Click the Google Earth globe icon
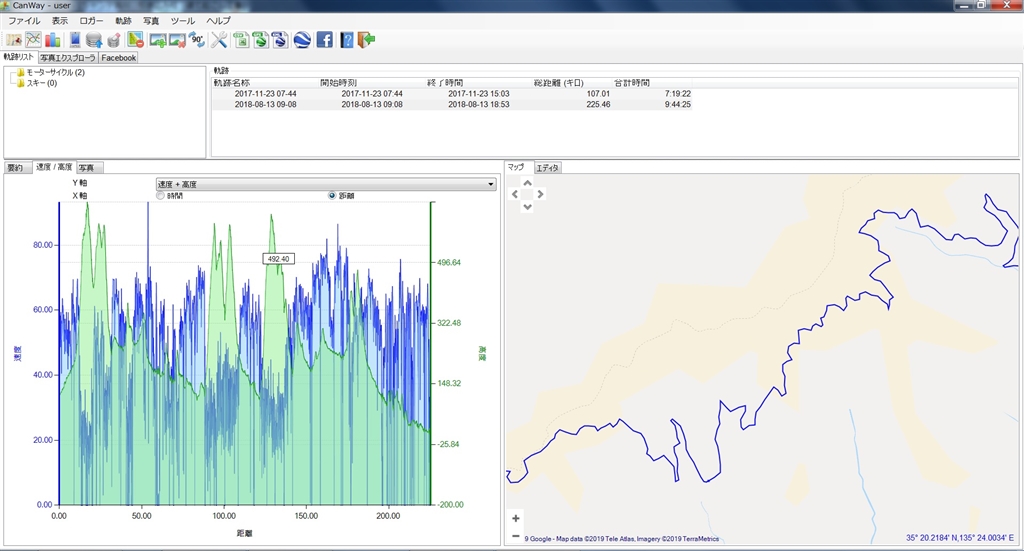Screen dimensions: 1024x551 [301, 40]
